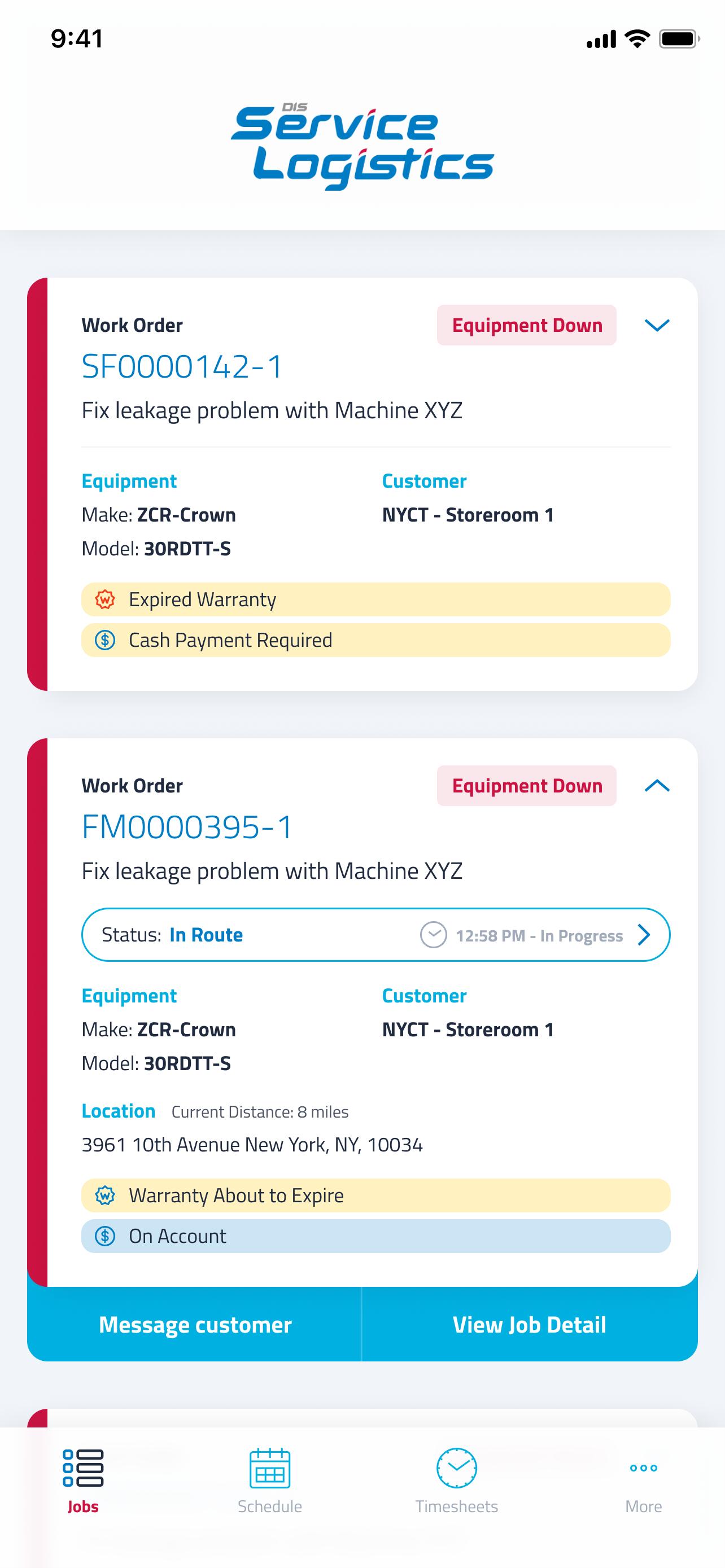Viewport: 725px width, 1568px height.
Task: Tap Equipment heading in SF0000142-1 card
Action: (129, 481)
